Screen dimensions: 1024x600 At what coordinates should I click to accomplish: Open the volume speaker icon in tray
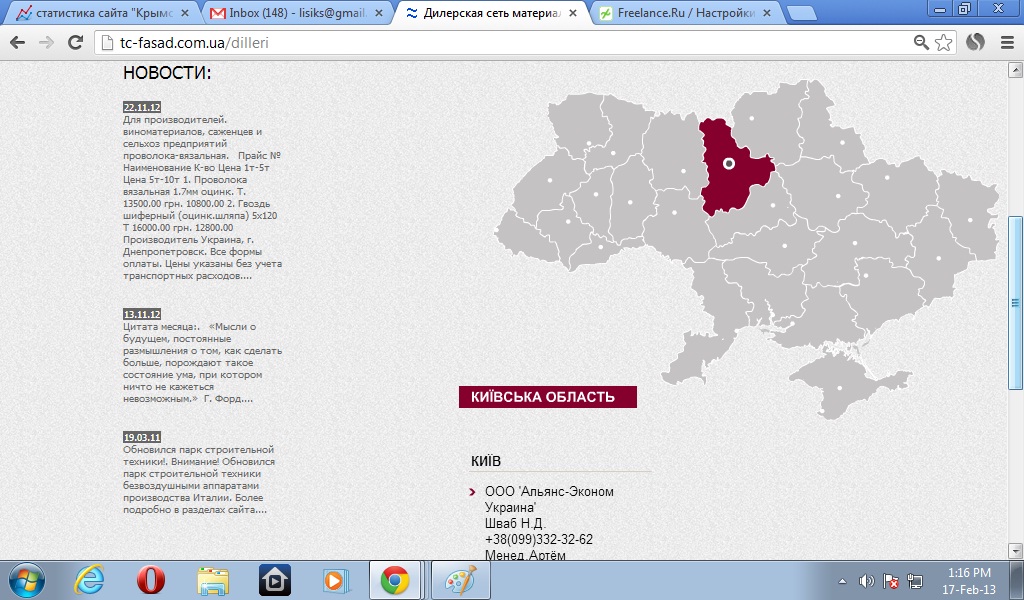(x=866, y=581)
